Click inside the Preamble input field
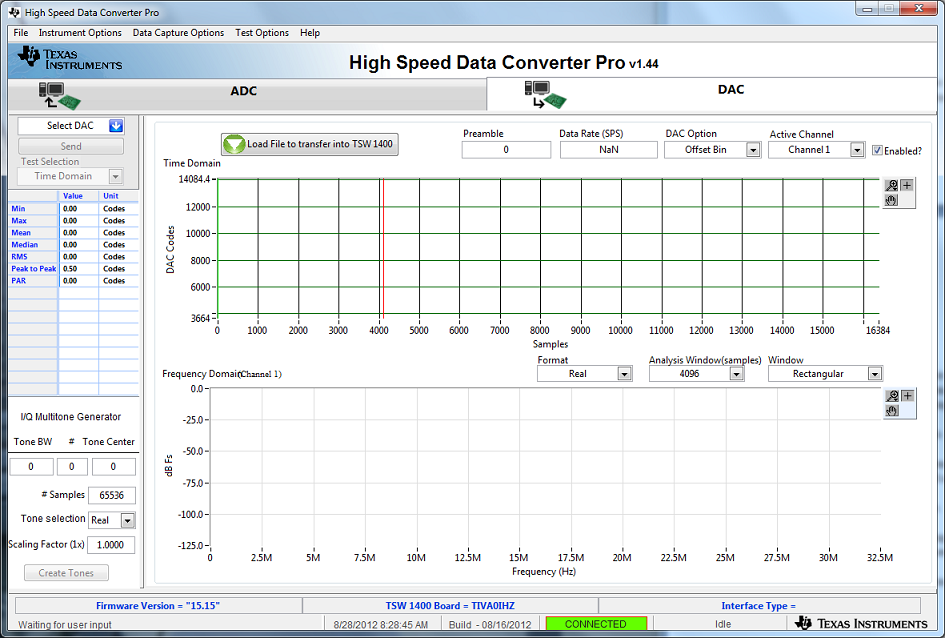The width and height of the screenshot is (945, 638). coord(505,149)
